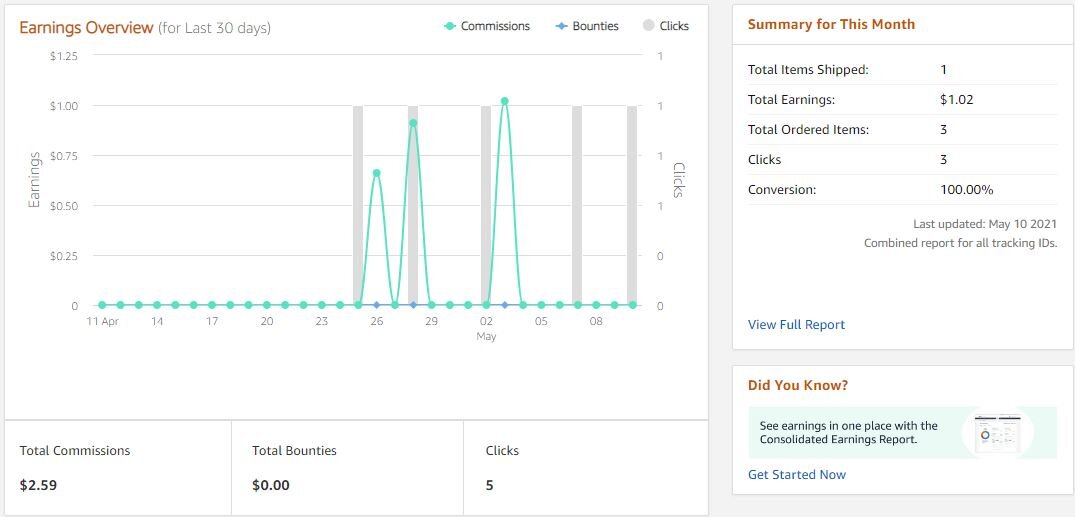1075x517 pixels.
Task: Click the blue Bounties diamond marker on 26 April
Action: [x=377, y=305]
